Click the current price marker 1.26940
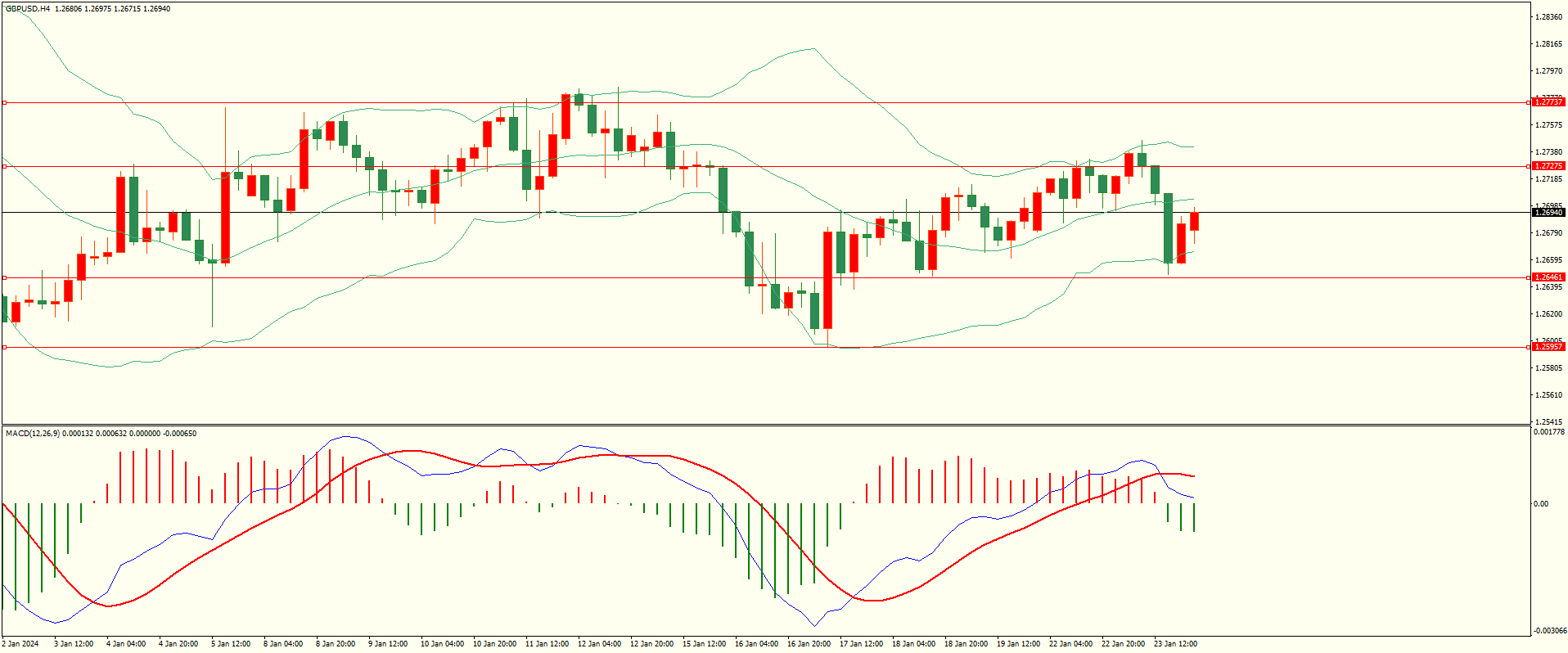Viewport: 1568px width, 653px height. coord(1548,213)
